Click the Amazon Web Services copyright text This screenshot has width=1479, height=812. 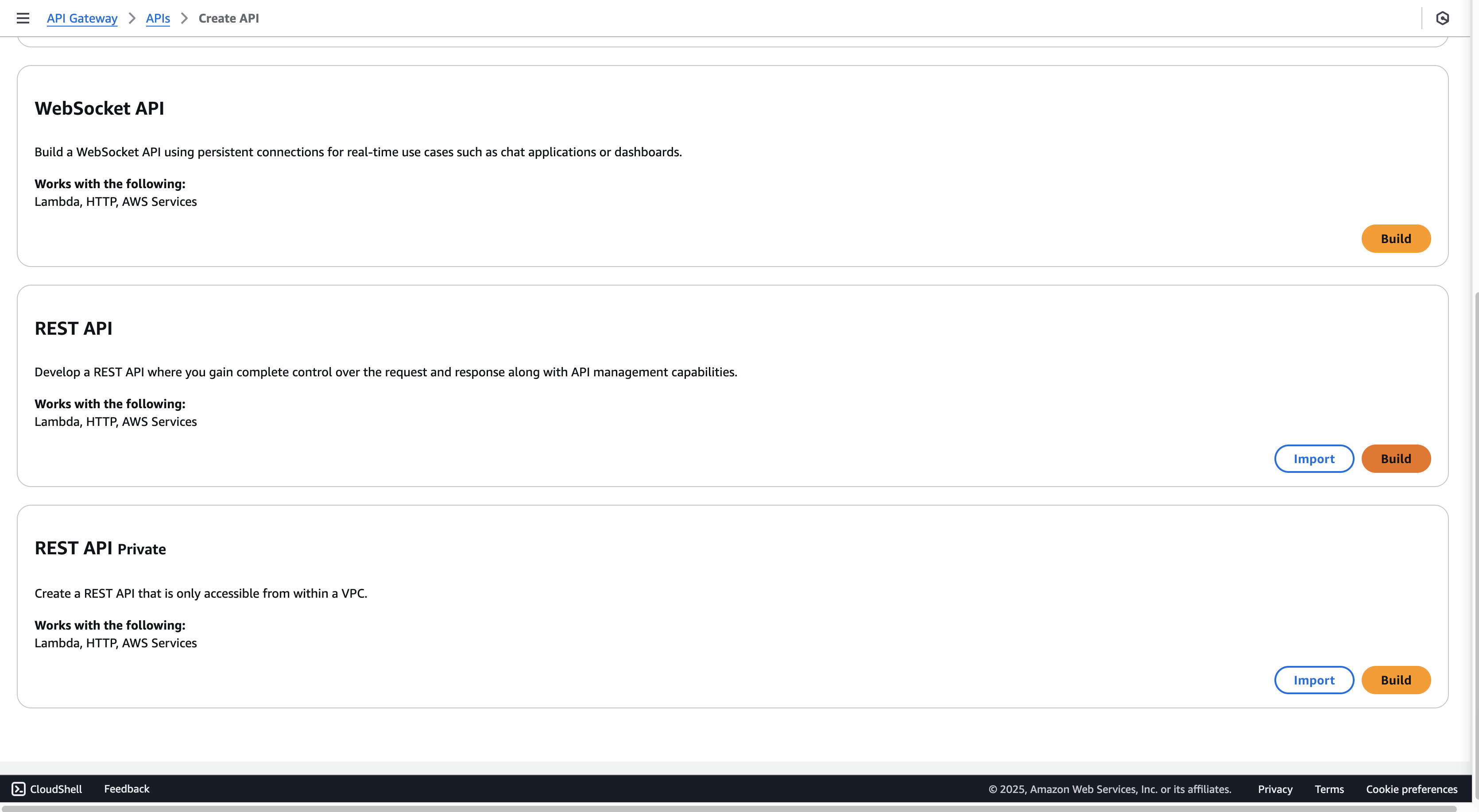1110,789
